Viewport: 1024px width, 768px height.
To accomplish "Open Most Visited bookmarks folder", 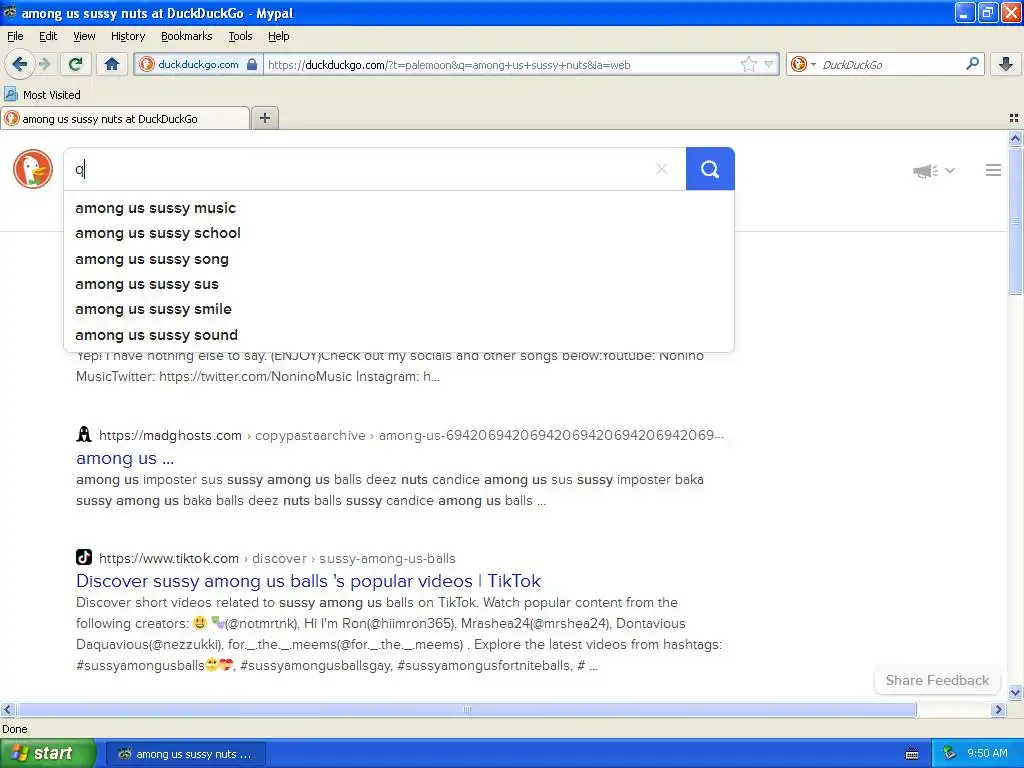I will [42, 95].
